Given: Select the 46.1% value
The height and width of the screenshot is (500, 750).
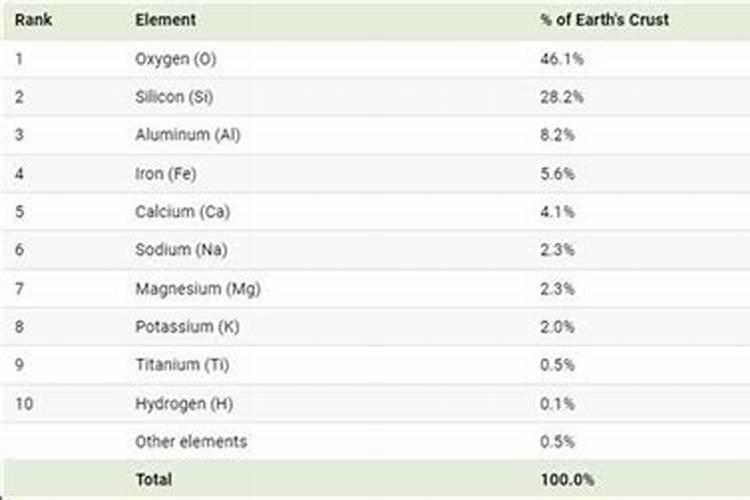Looking at the screenshot, I should coord(561,59).
